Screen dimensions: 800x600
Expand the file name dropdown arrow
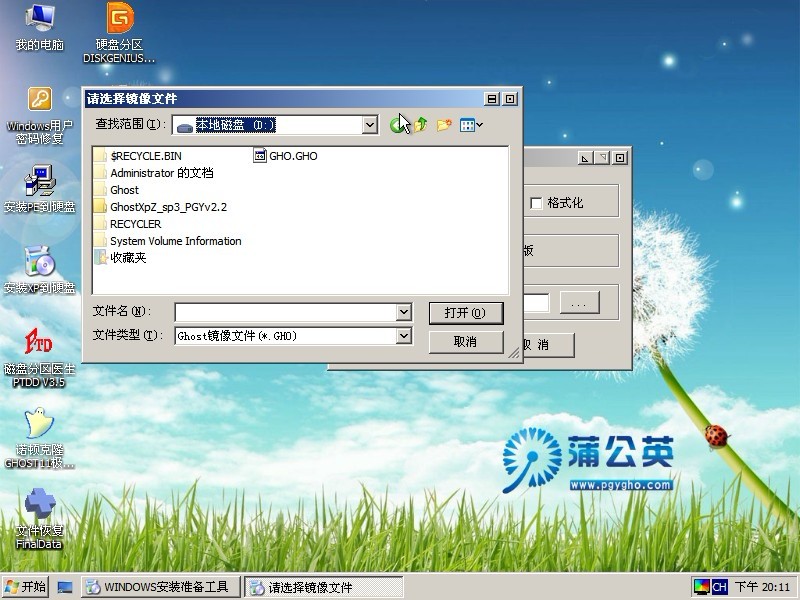point(404,312)
